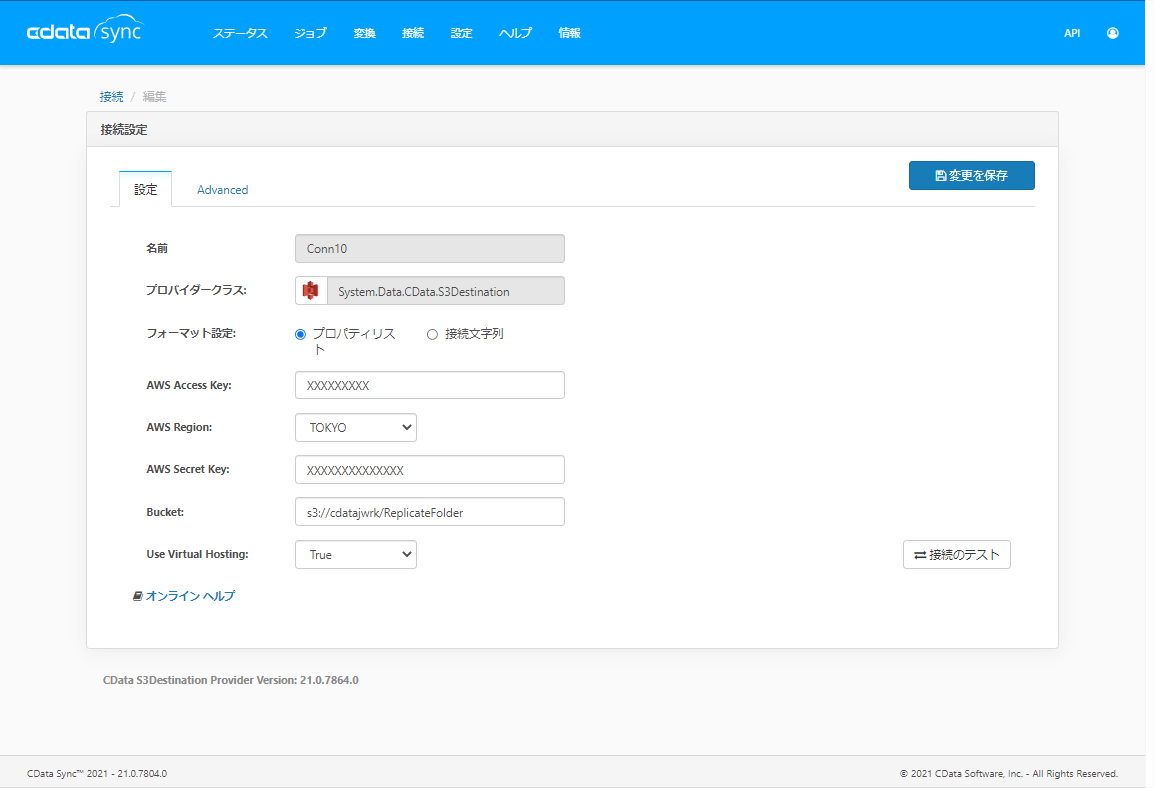Go back via the 接続 breadcrumb link
Image resolution: width=1154 pixels, height=788 pixels.
tap(111, 95)
